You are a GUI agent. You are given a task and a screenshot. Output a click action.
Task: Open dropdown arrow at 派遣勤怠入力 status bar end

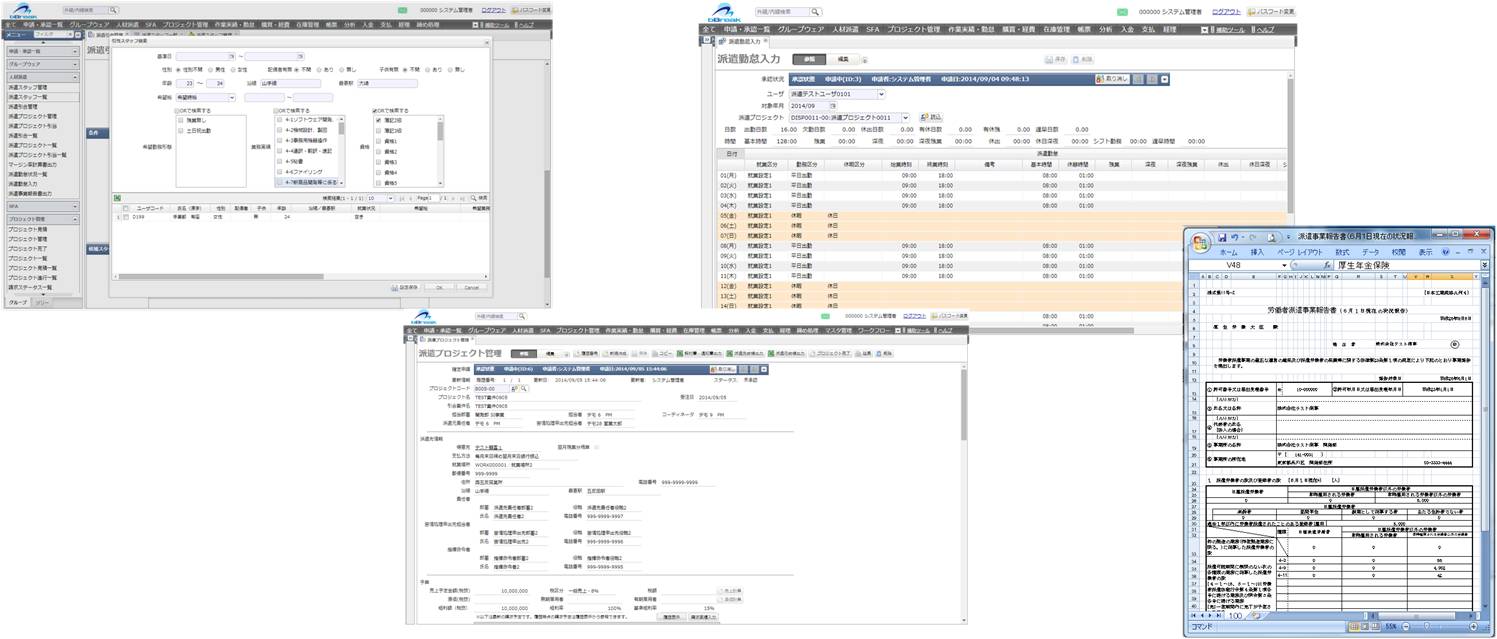[x=1164, y=79]
